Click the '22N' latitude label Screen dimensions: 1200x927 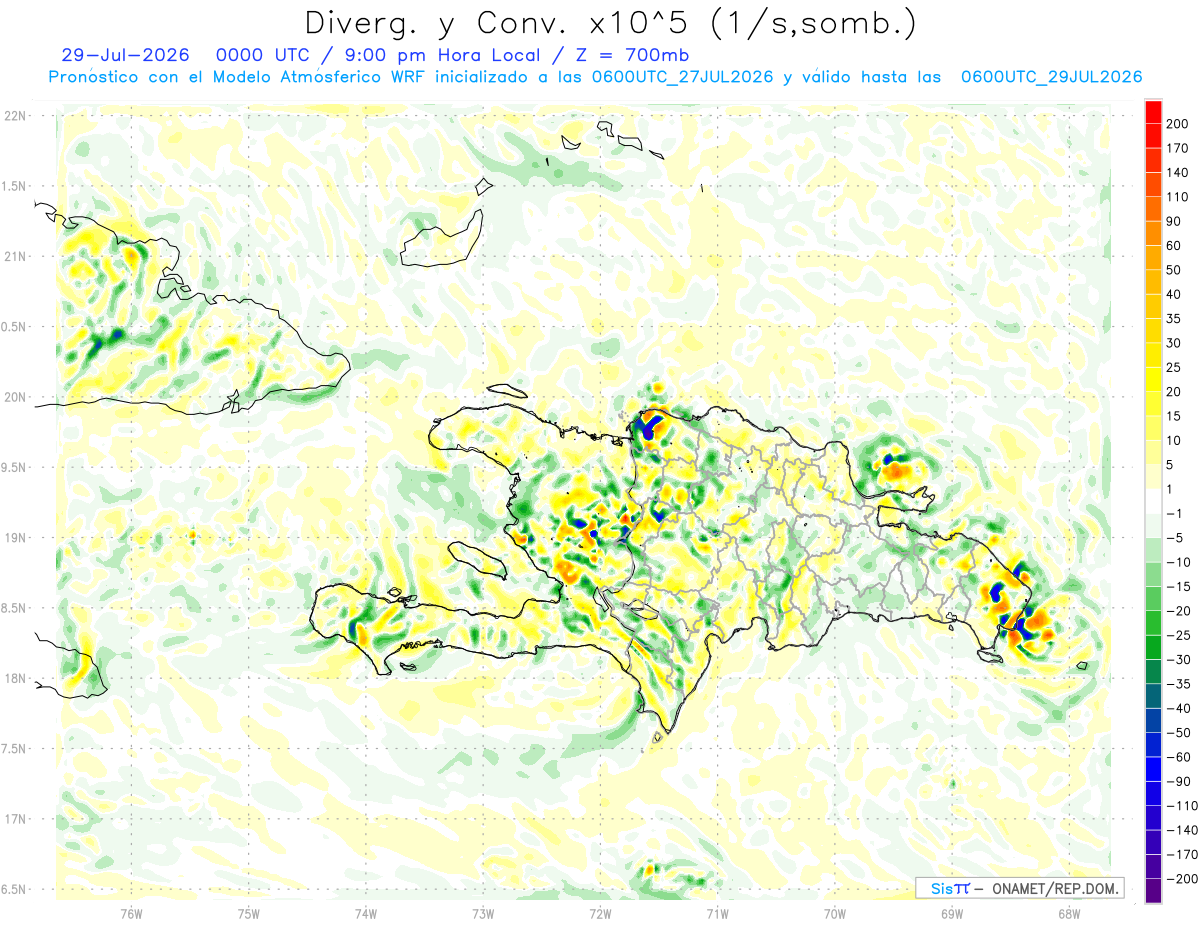[15, 116]
